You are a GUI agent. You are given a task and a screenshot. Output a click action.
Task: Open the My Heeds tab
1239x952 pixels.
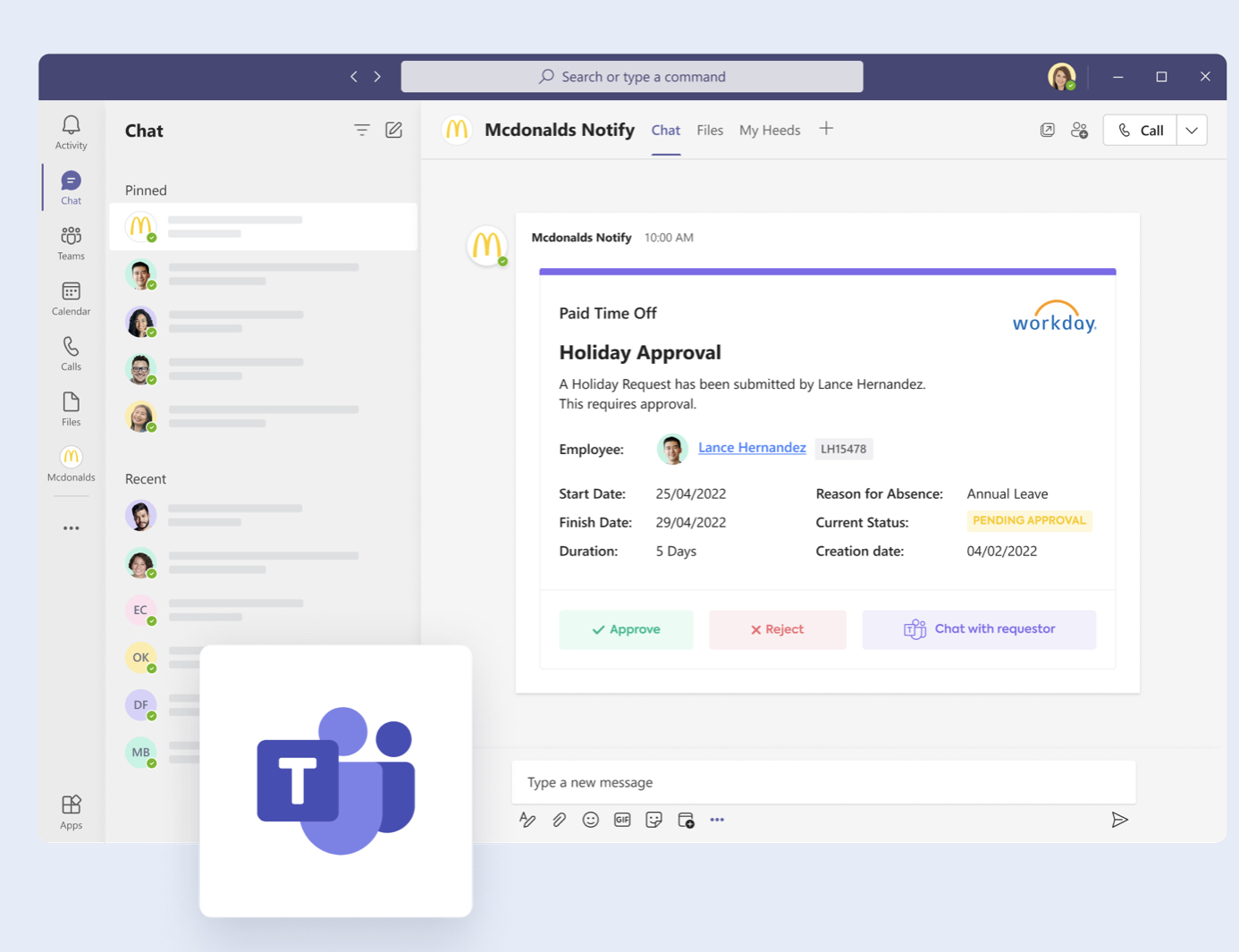coord(770,131)
